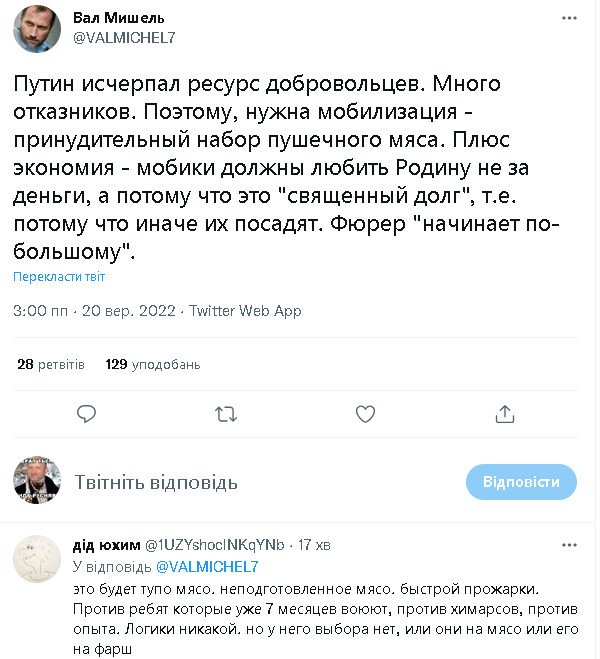
Task: Click the tweet timestamp 3:00 пп
Action: point(40,311)
